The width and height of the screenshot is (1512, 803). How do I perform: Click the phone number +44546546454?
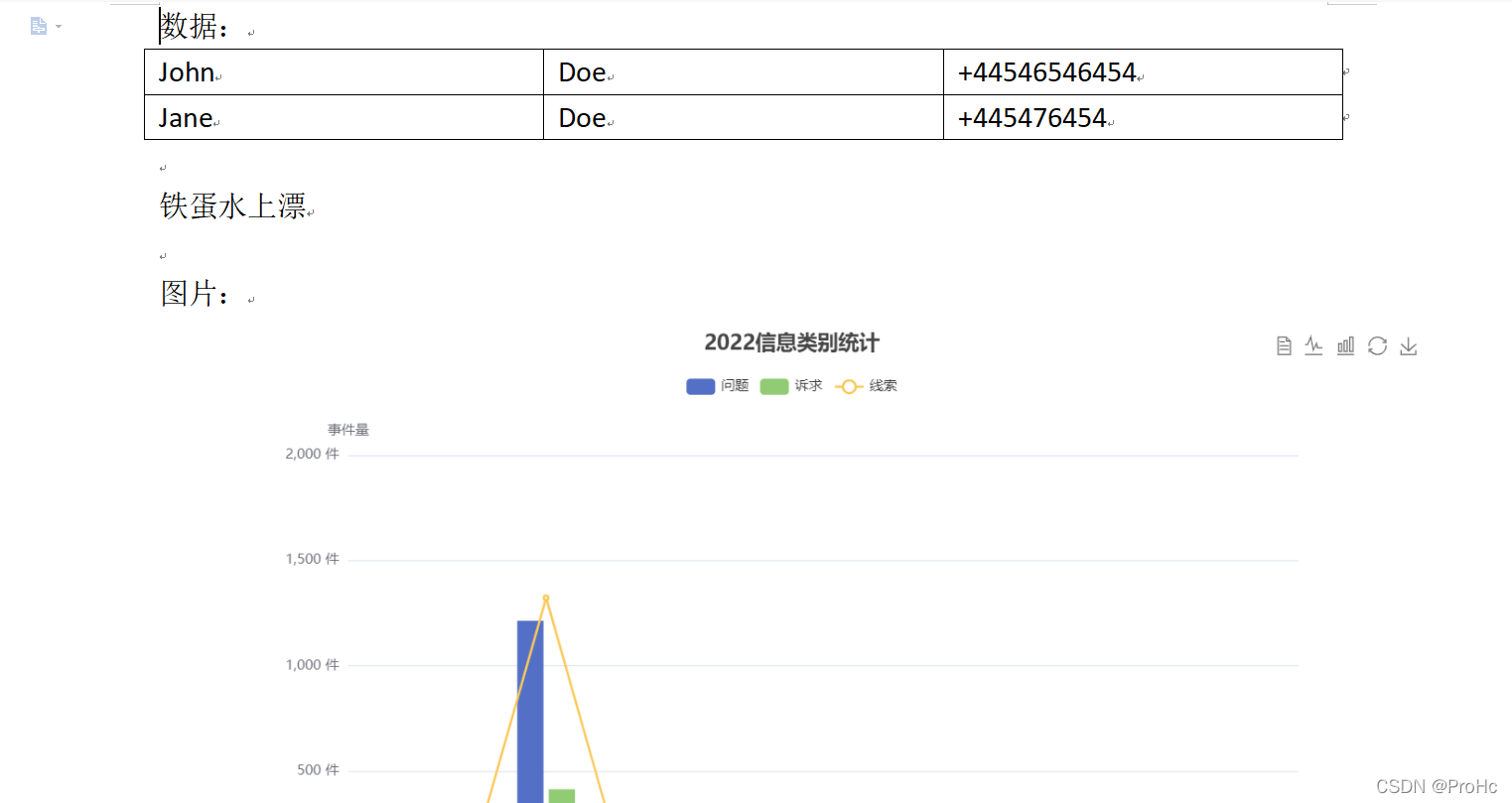point(1046,72)
